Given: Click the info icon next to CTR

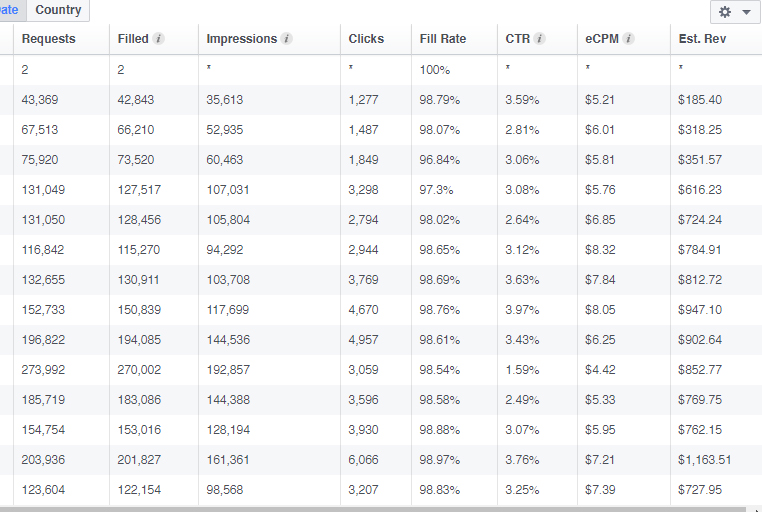Looking at the screenshot, I should 539,39.
